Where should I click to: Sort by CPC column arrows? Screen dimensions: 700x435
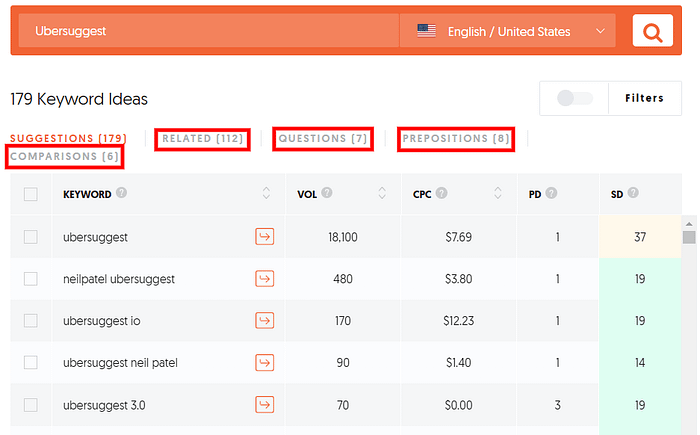[498, 193]
